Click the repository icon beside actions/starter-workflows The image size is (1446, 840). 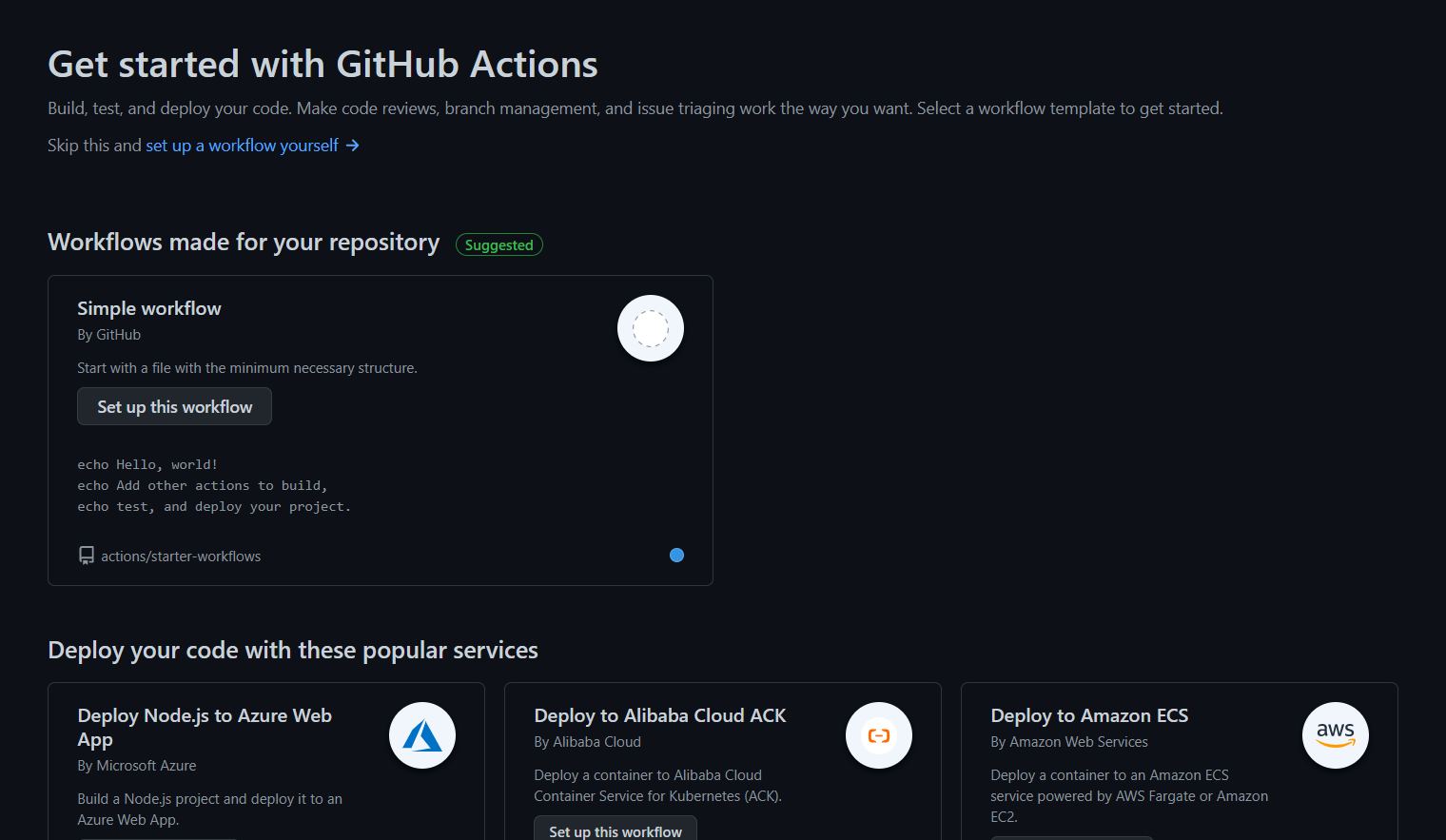87,556
